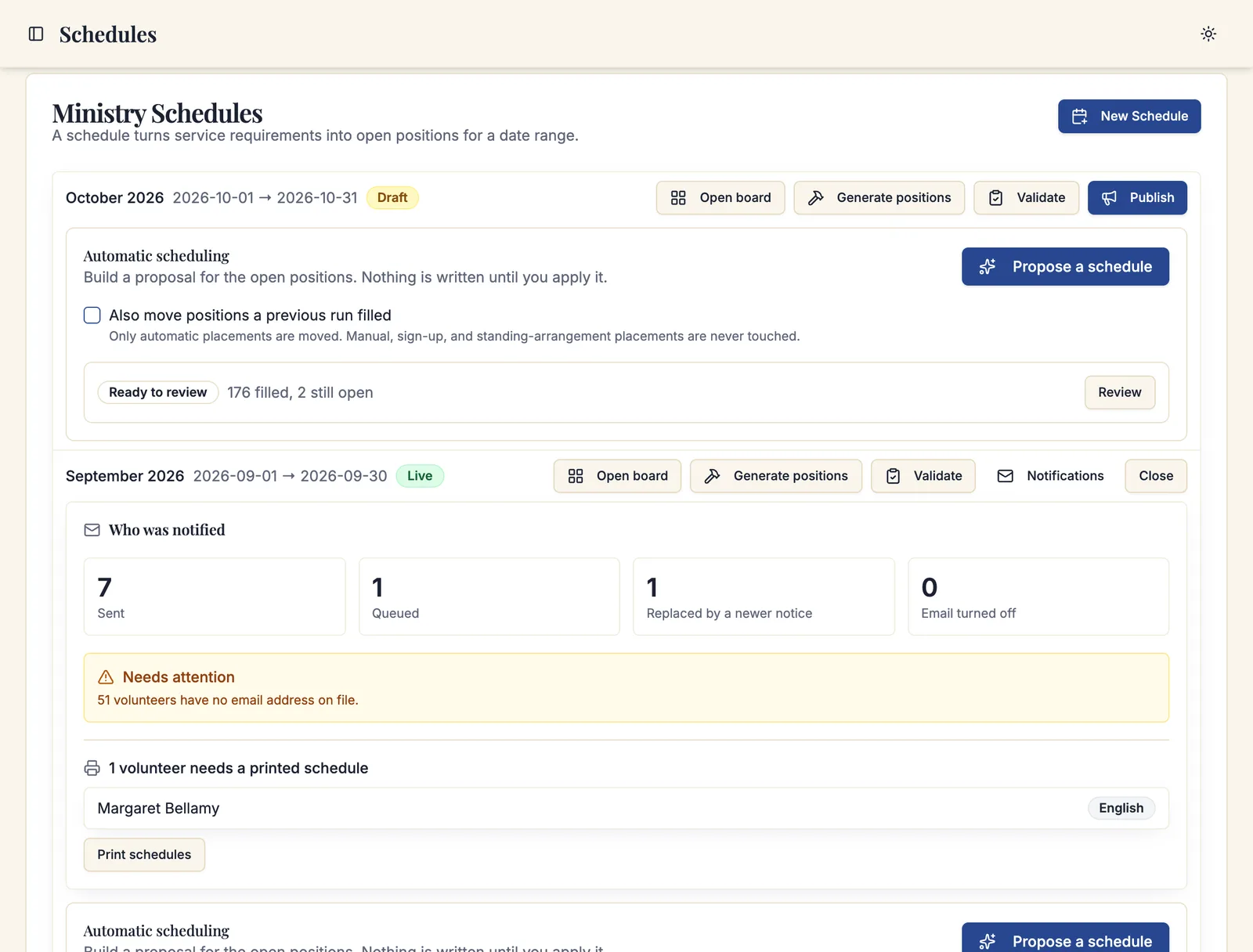
Task: Click the 2026-09-01 → 2026-09-30 date range
Action: click(290, 476)
